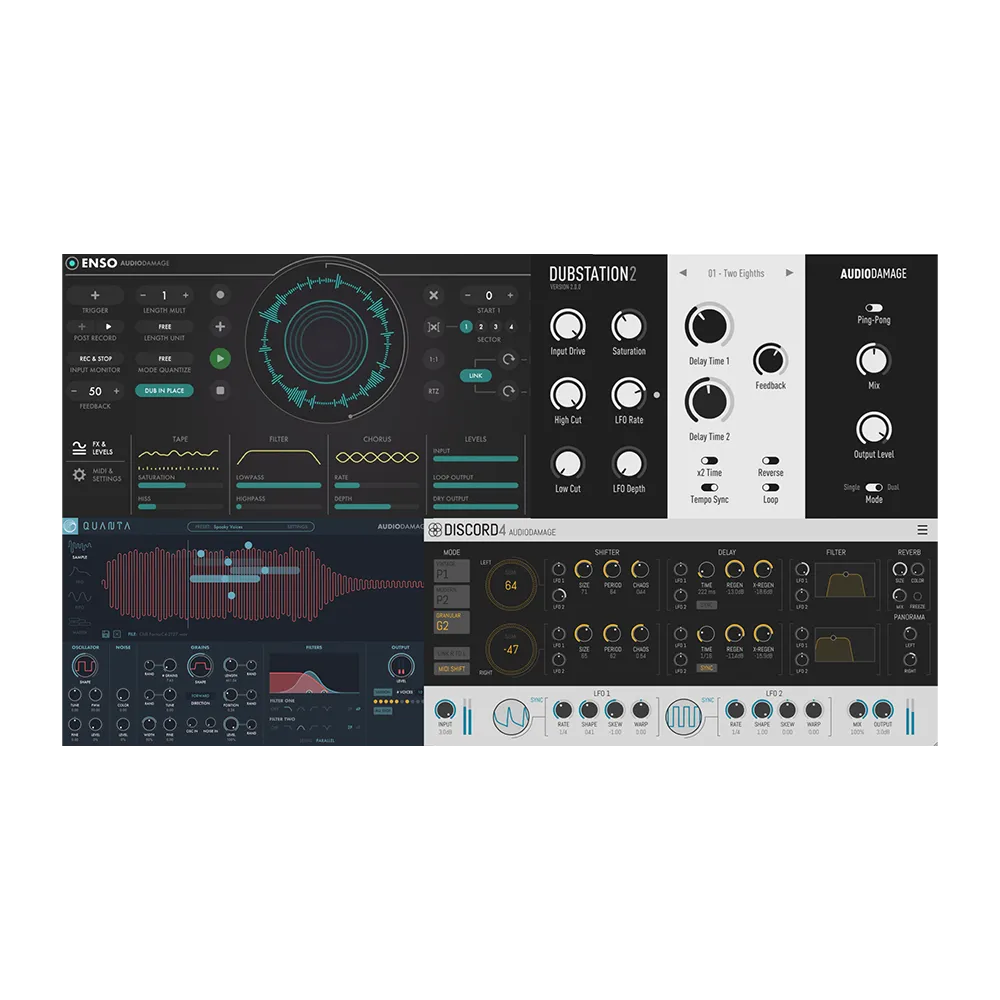
Task: Click Discord4 Input knob
Action: tap(445, 709)
